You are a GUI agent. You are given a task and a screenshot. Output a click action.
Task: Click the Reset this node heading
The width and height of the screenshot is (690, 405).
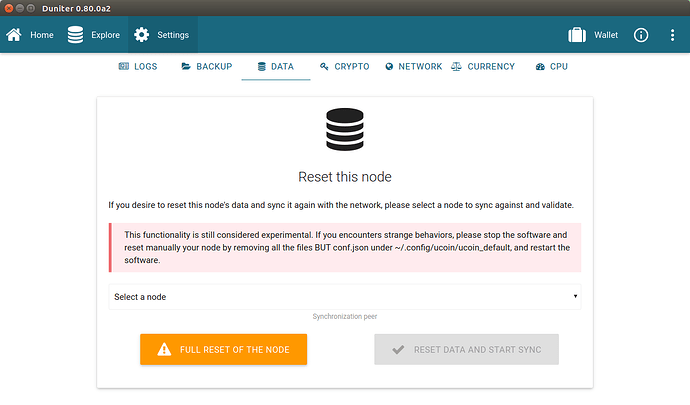click(x=345, y=177)
